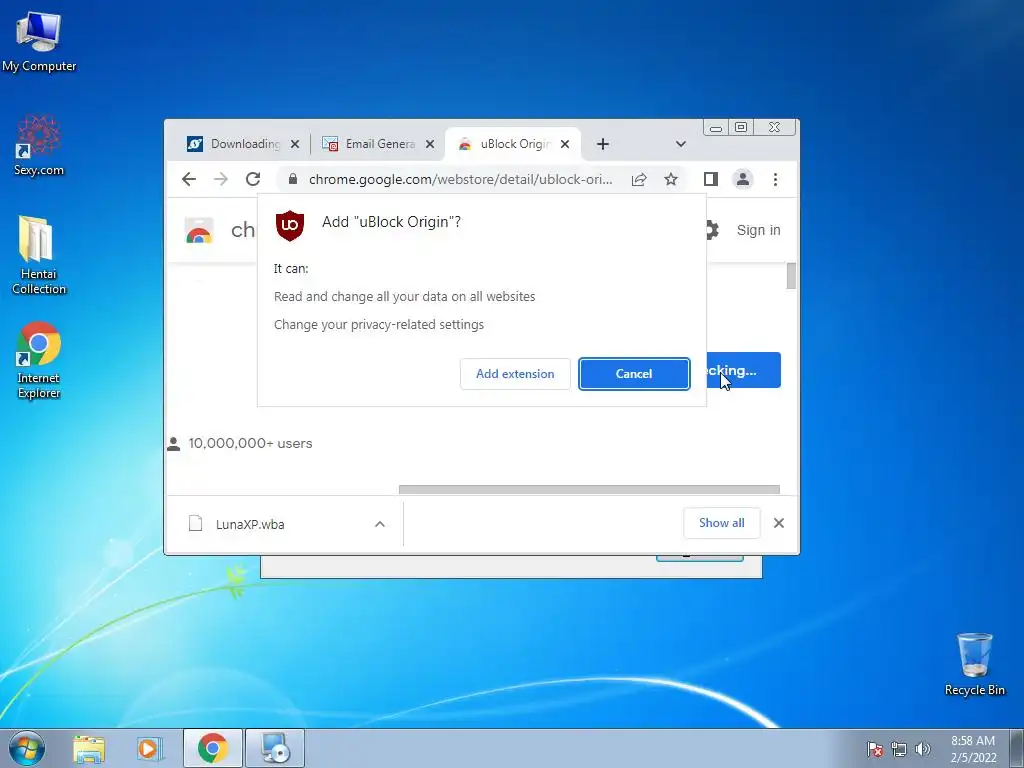
Task: Select the Recycle Bin icon
Action: 974,664
